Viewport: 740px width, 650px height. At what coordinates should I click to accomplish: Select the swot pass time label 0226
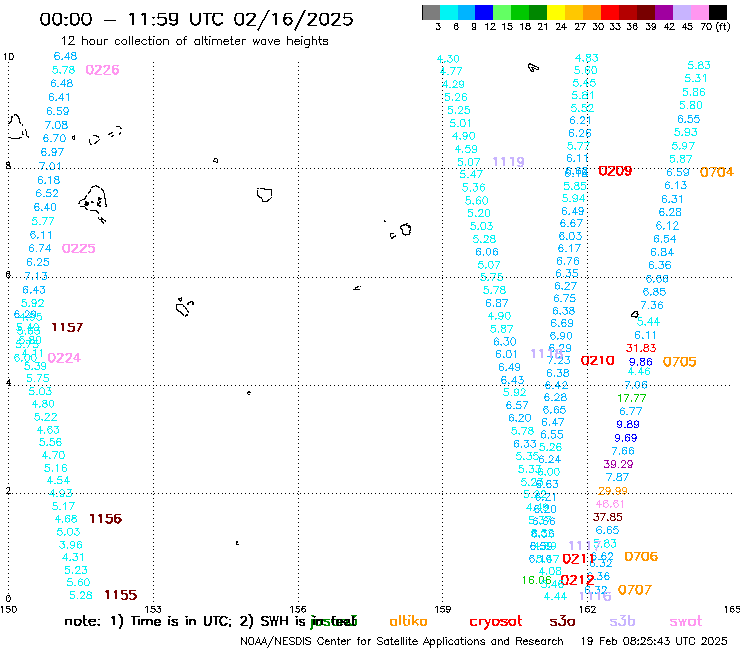pyautogui.click(x=102, y=70)
